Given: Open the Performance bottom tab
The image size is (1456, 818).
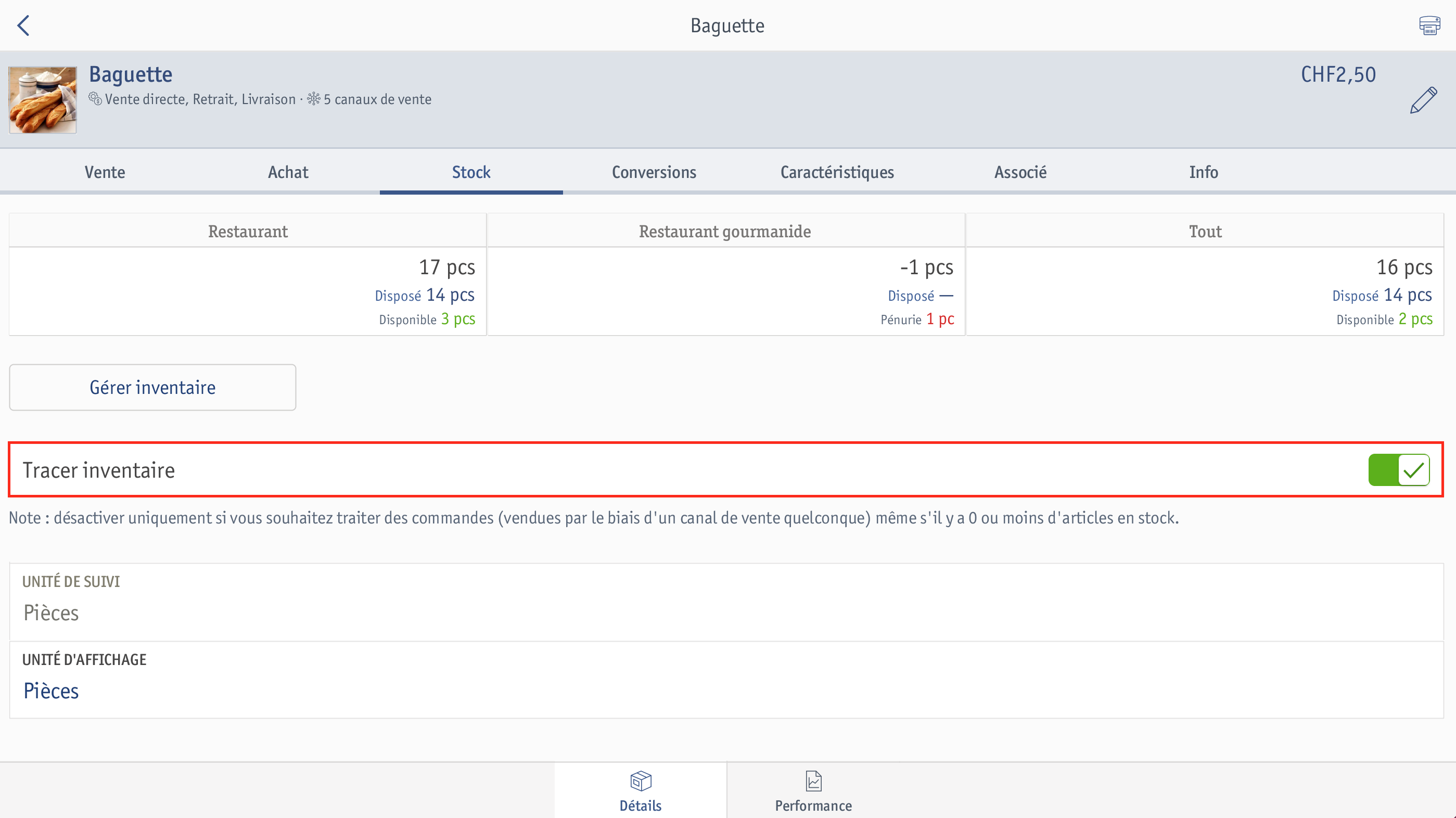Looking at the screenshot, I should (813, 791).
